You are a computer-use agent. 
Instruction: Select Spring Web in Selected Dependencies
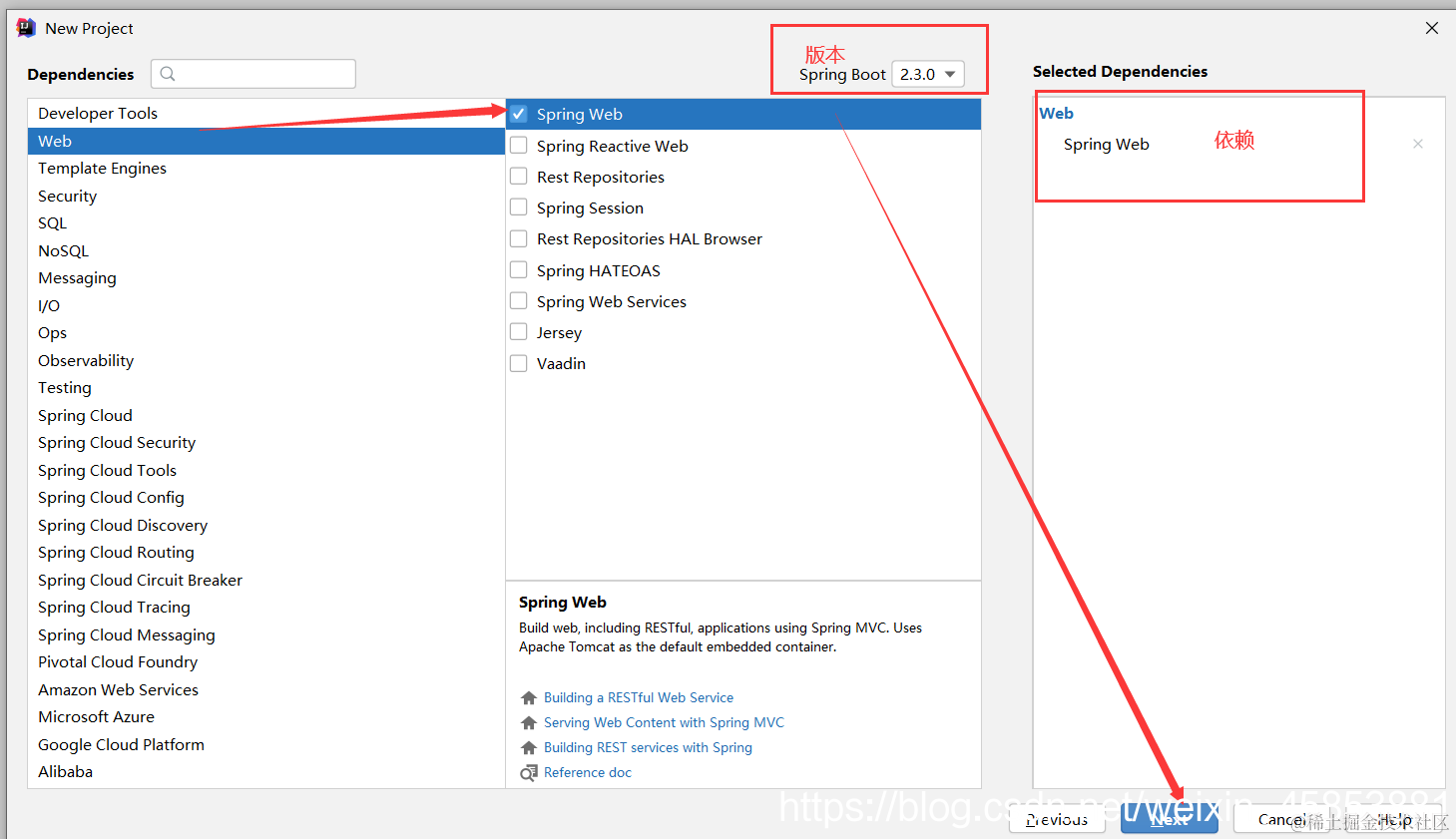click(x=1107, y=144)
